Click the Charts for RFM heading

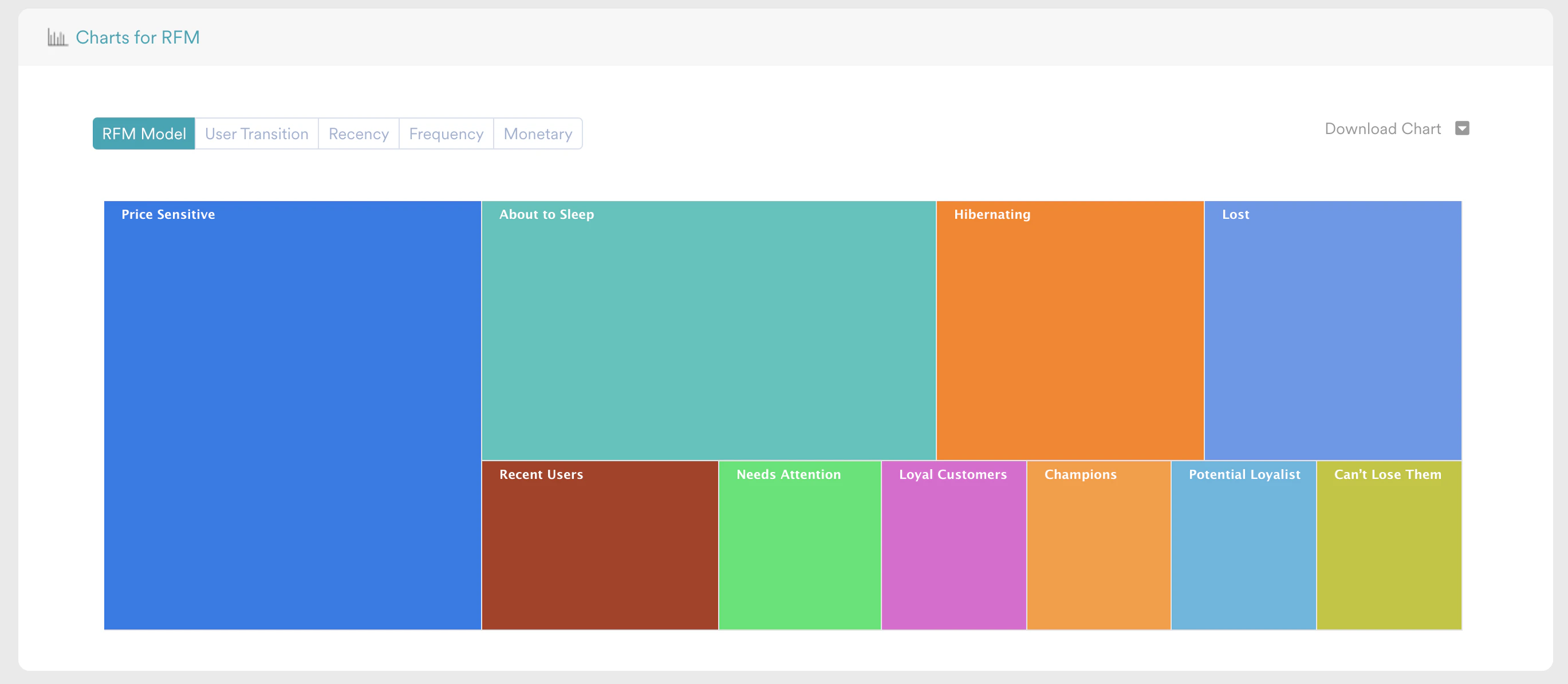point(137,38)
